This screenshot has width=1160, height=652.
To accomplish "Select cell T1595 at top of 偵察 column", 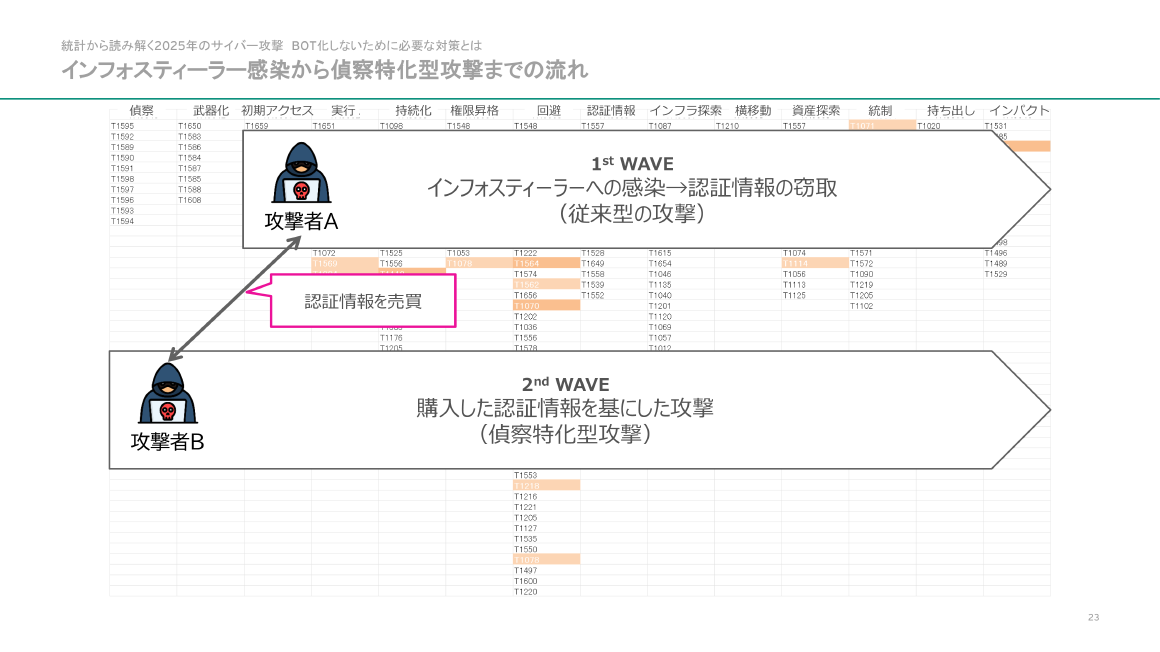I will click(x=122, y=124).
